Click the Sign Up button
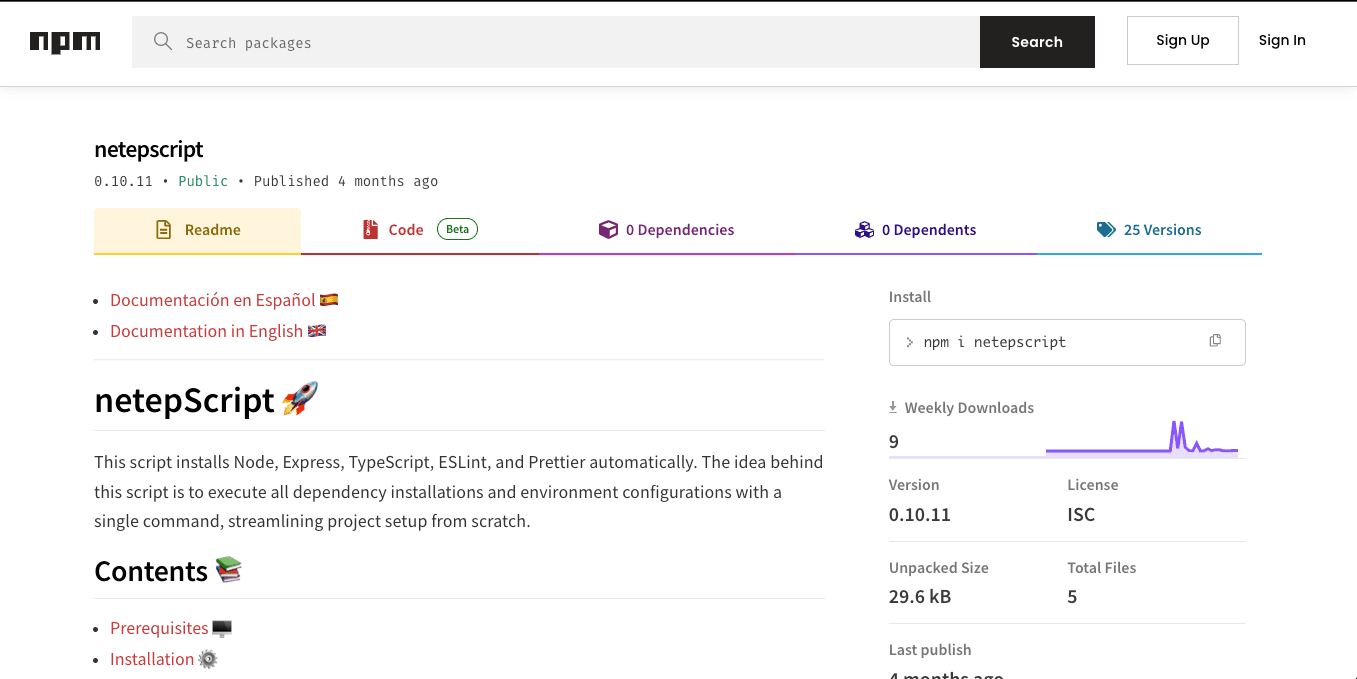 [1183, 41]
